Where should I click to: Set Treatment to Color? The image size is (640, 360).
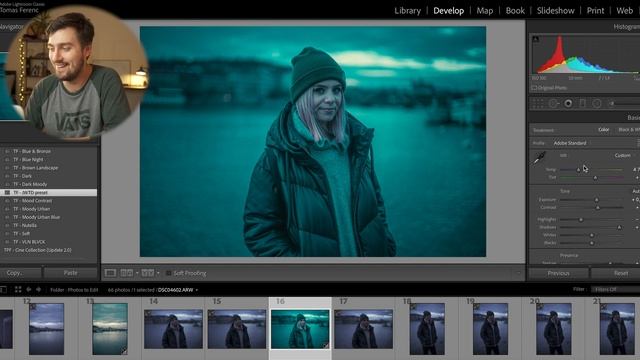click(604, 130)
